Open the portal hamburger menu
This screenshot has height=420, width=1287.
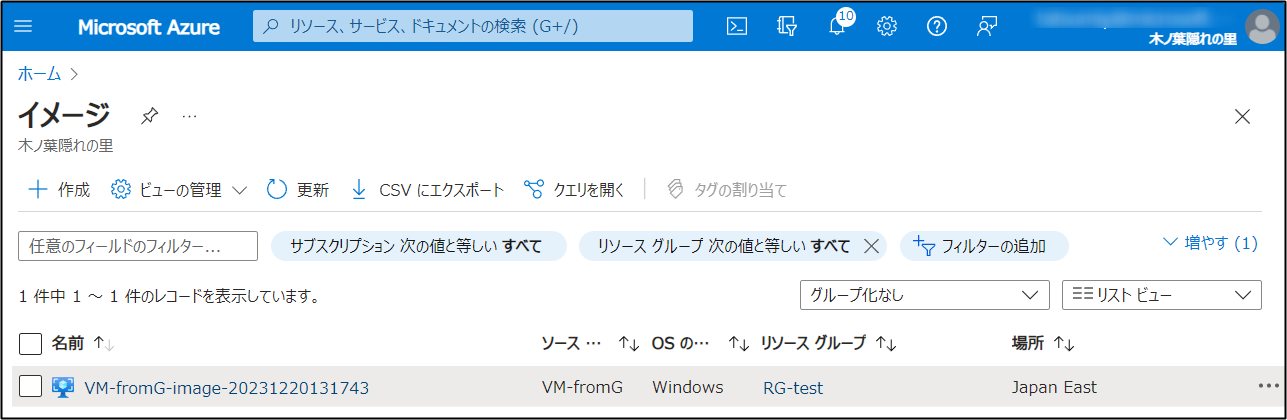pyautogui.click(x=23, y=27)
